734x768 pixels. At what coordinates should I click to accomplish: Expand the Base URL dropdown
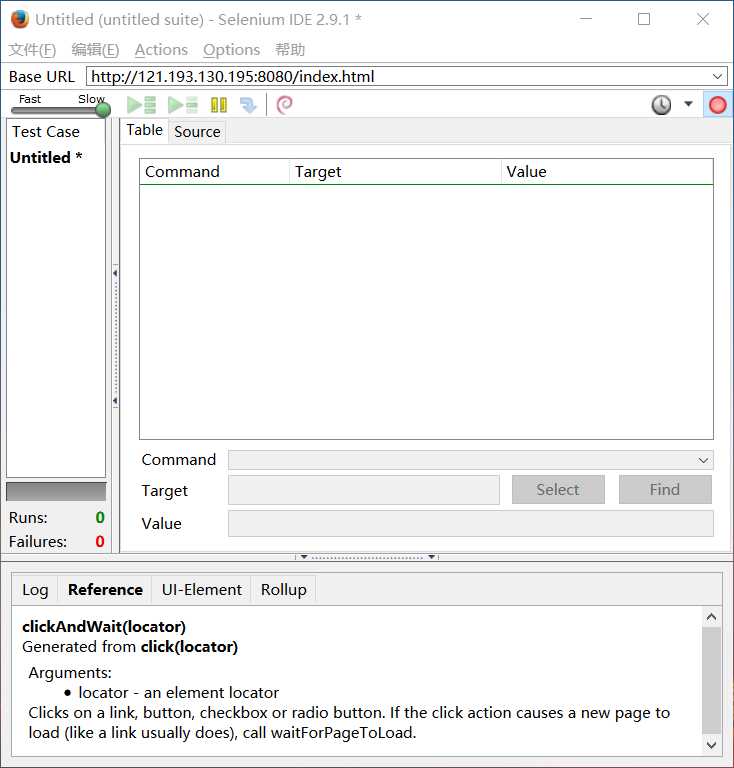click(x=717, y=76)
